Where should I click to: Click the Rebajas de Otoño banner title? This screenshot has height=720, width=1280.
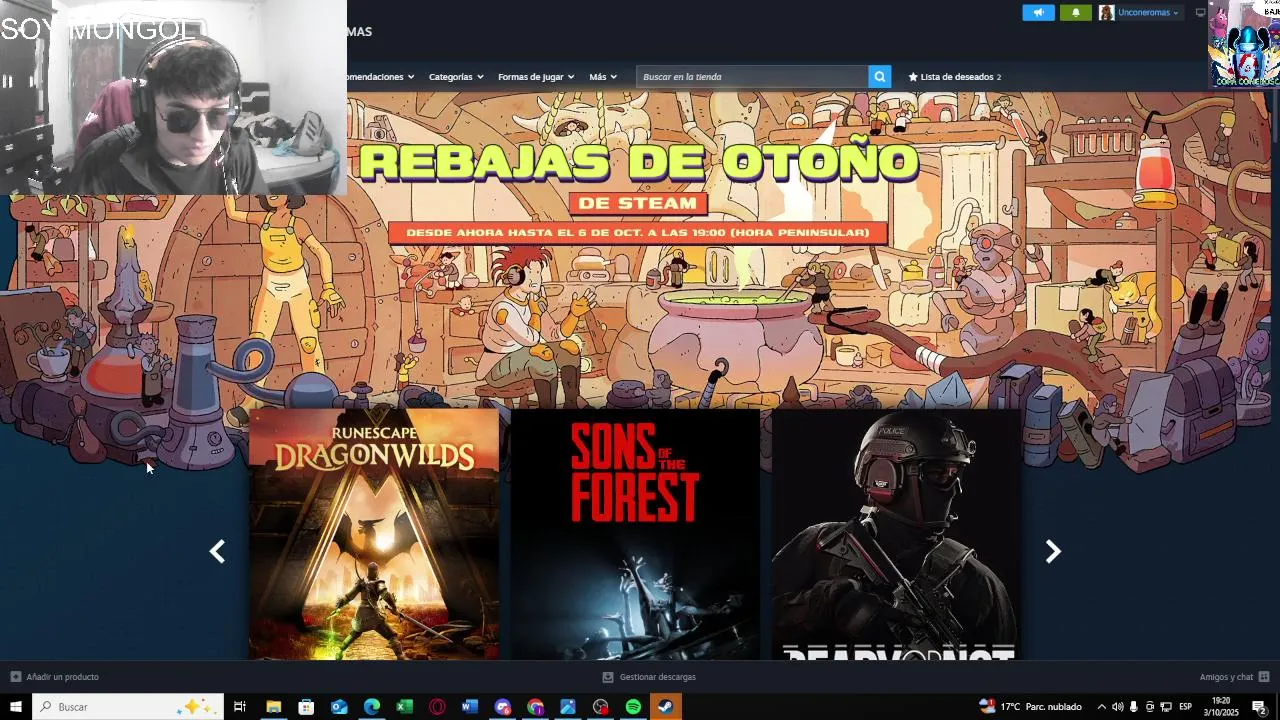[x=638, y=162]
